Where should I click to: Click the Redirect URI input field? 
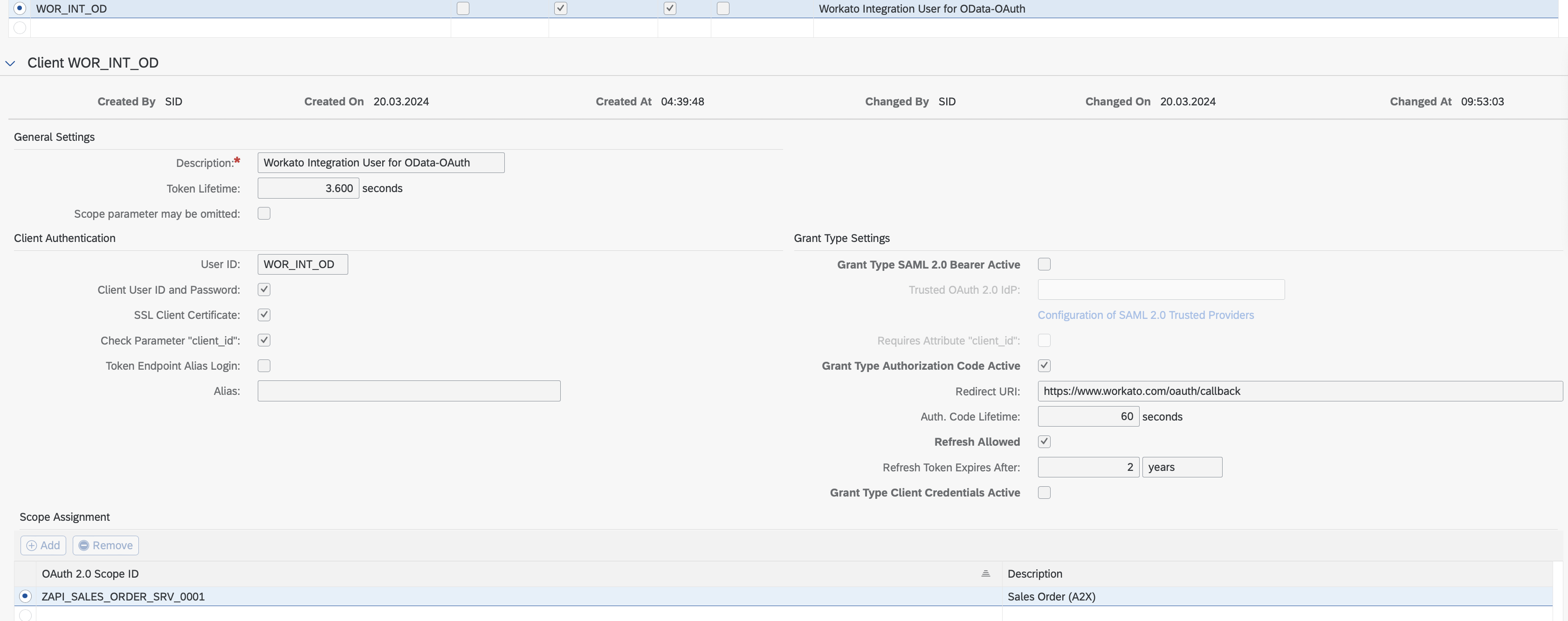click(x=1300, y=391)
